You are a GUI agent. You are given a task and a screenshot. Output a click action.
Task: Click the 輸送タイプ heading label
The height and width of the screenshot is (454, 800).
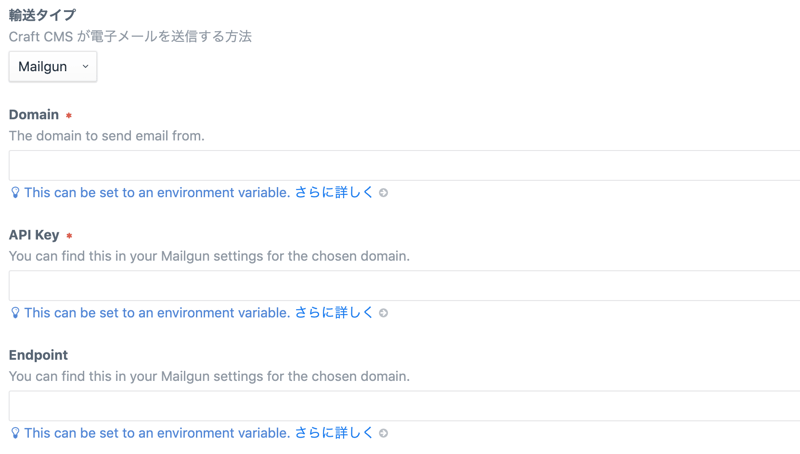42,15
